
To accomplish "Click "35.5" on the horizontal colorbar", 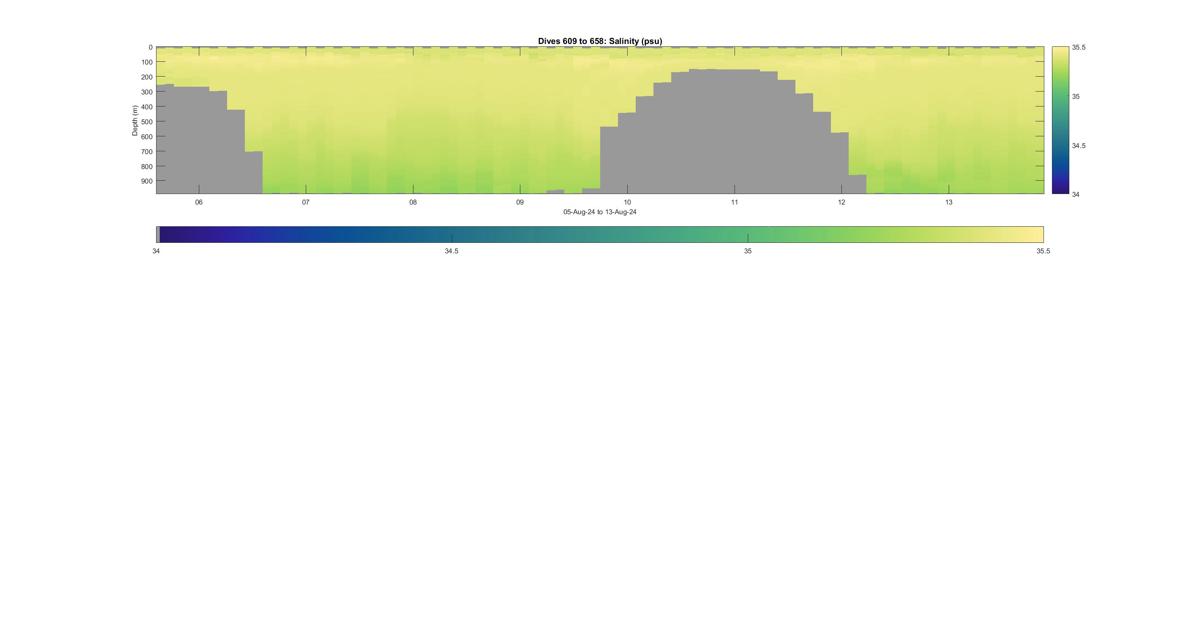I will [1043, 251].
